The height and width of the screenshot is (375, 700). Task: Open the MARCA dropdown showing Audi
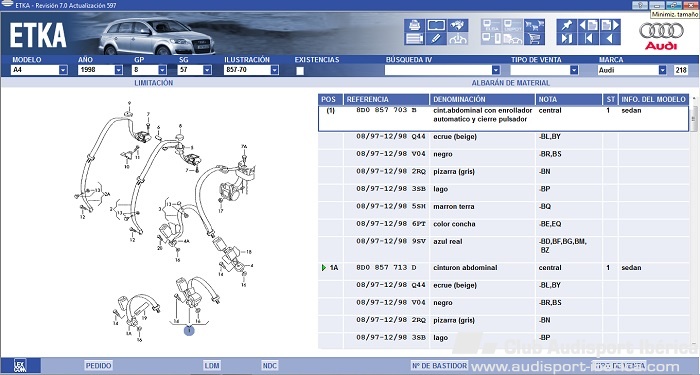coord(632,70)
